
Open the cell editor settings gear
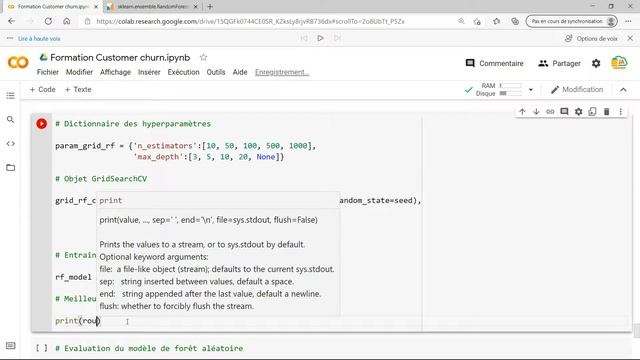(x=578, y=111)
